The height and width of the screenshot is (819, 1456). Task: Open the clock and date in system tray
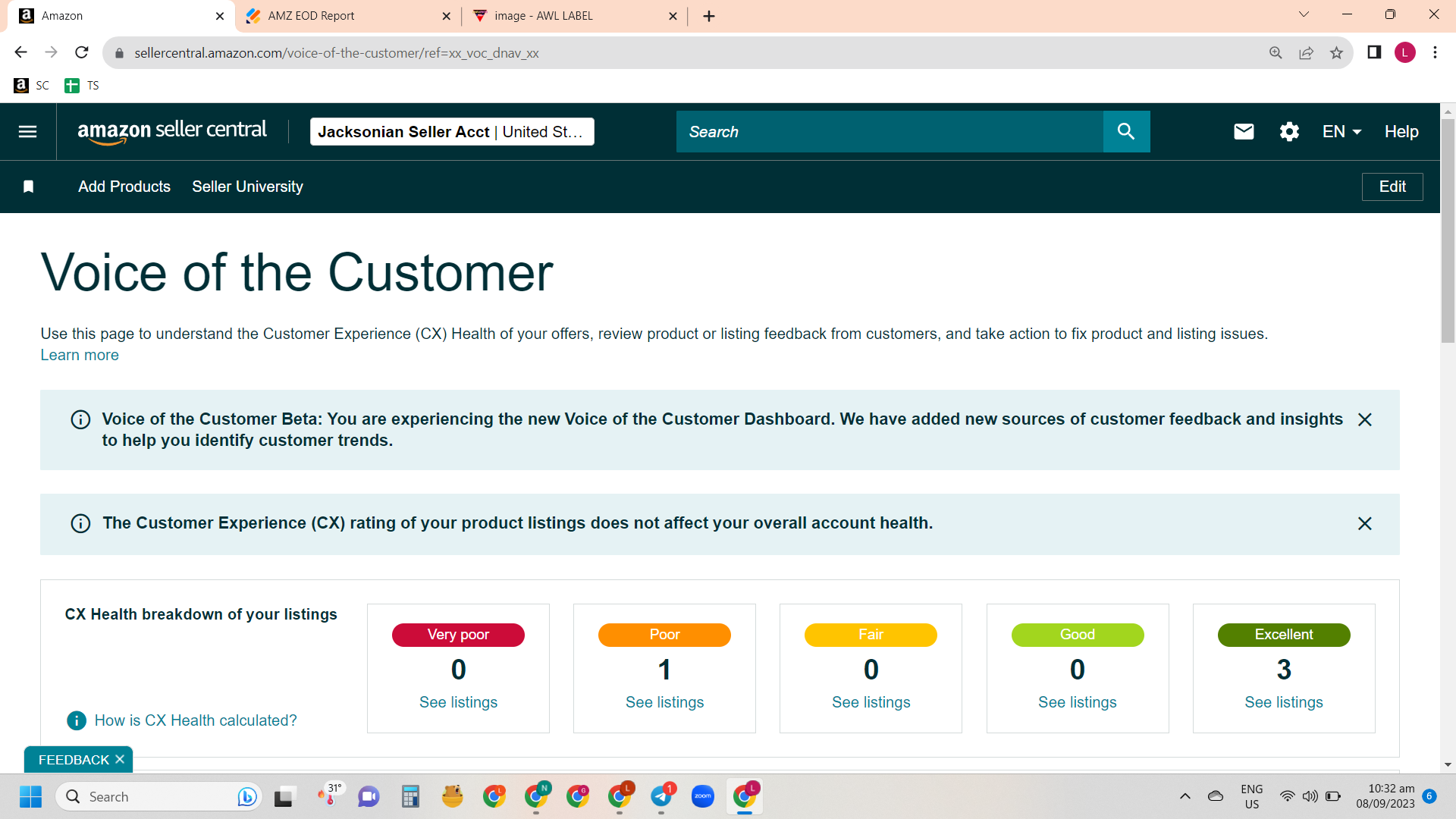(x=1385, y=796)
